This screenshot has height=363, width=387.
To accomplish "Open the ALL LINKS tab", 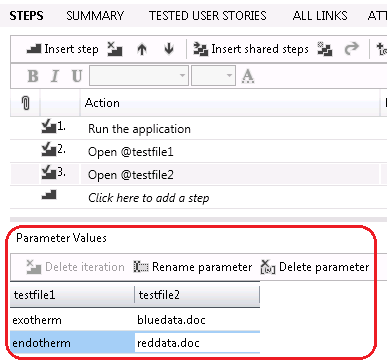I will 320,16.
